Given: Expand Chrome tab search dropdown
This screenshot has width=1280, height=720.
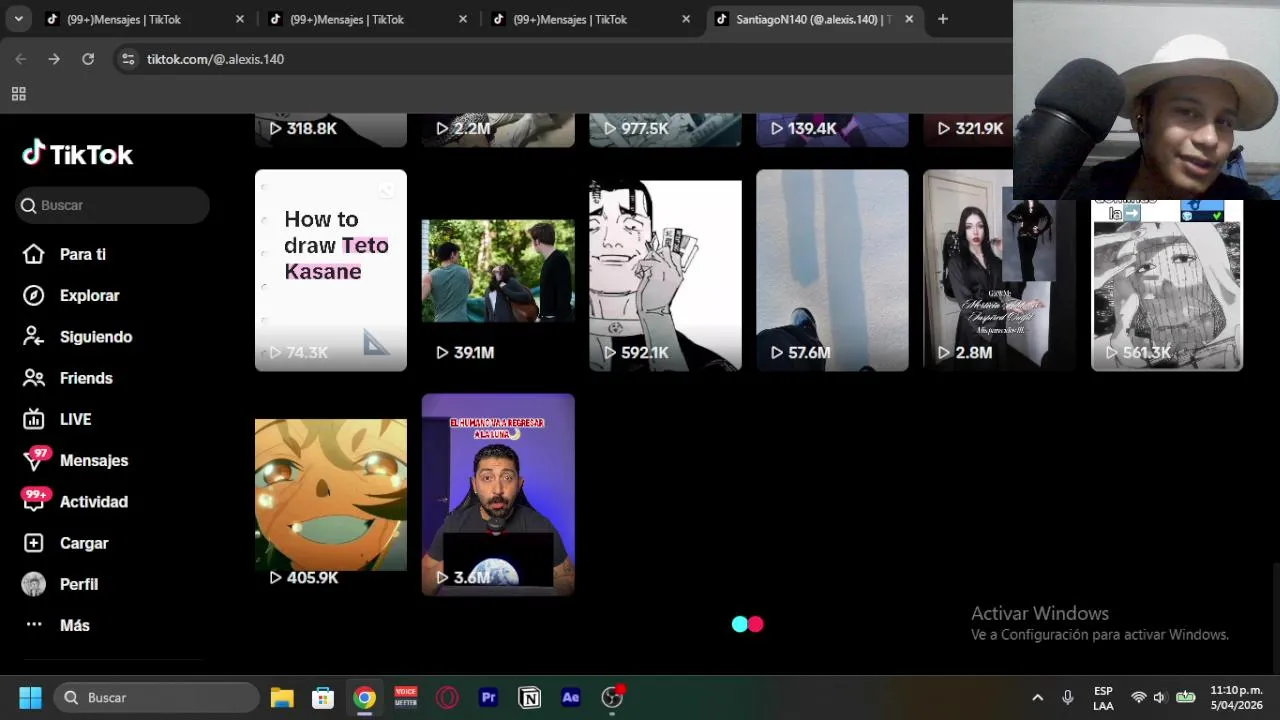Looking at the screenshot, I should (x=18, y=19).
